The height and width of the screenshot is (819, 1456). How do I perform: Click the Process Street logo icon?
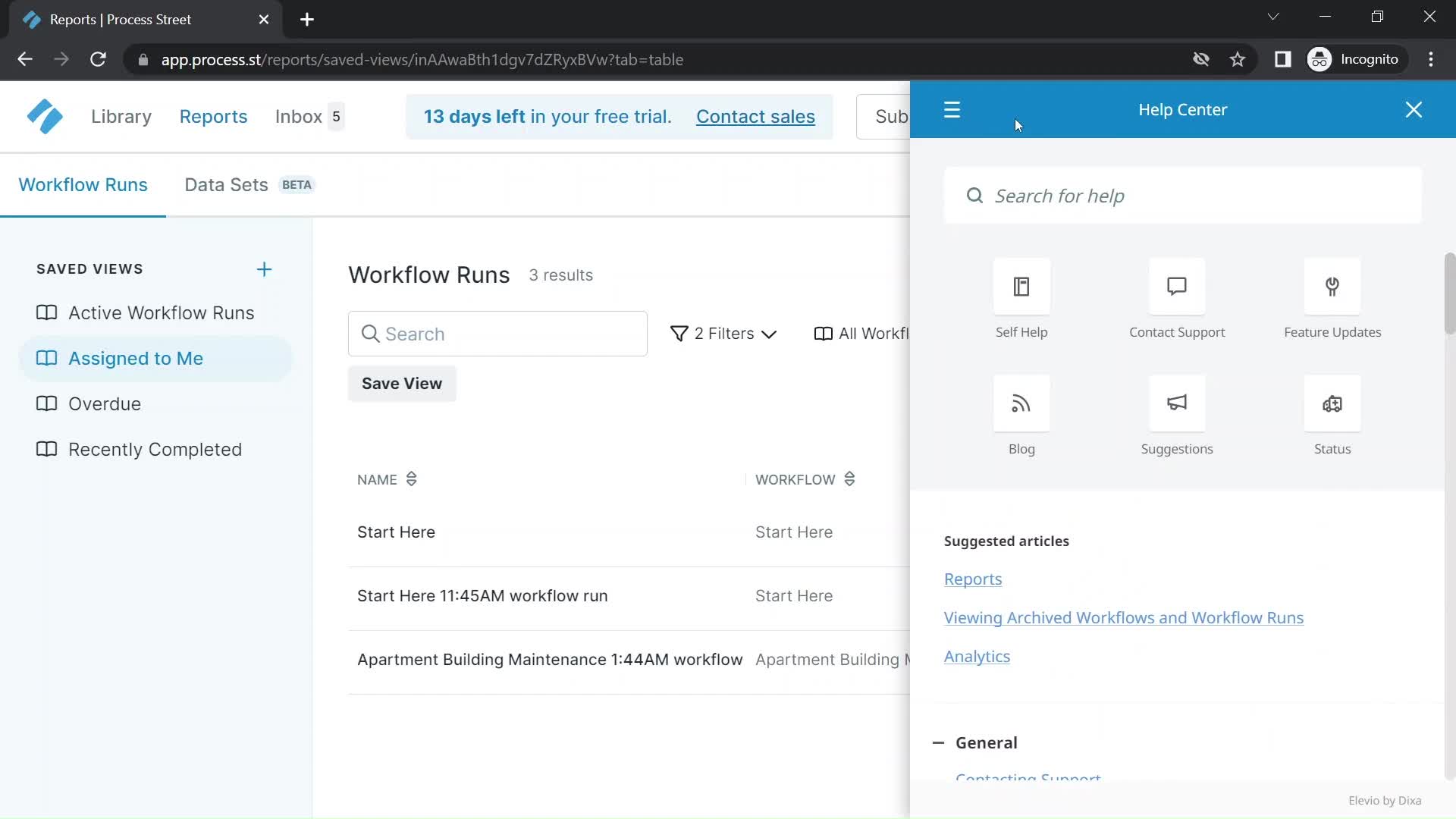(43, 116)
